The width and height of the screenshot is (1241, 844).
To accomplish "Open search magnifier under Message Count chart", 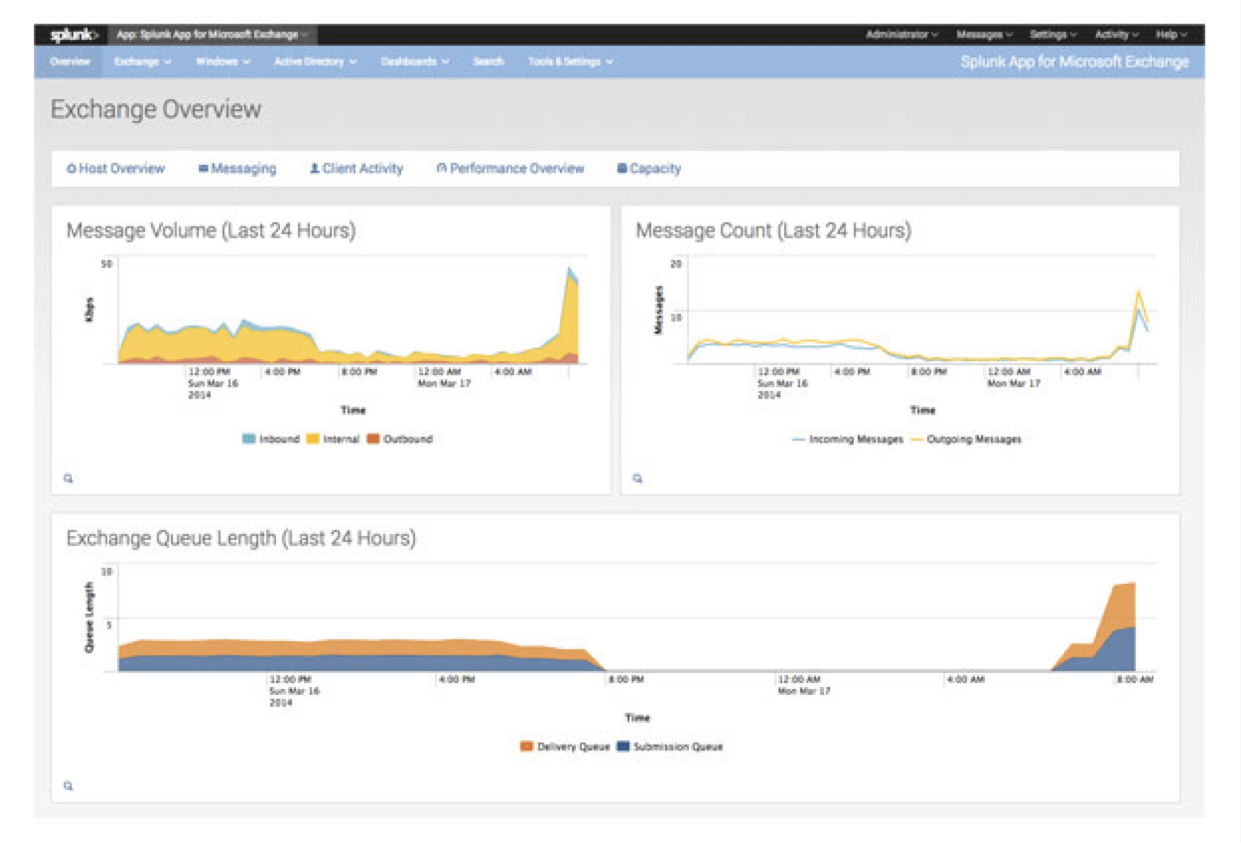I will tap(638, 479).
